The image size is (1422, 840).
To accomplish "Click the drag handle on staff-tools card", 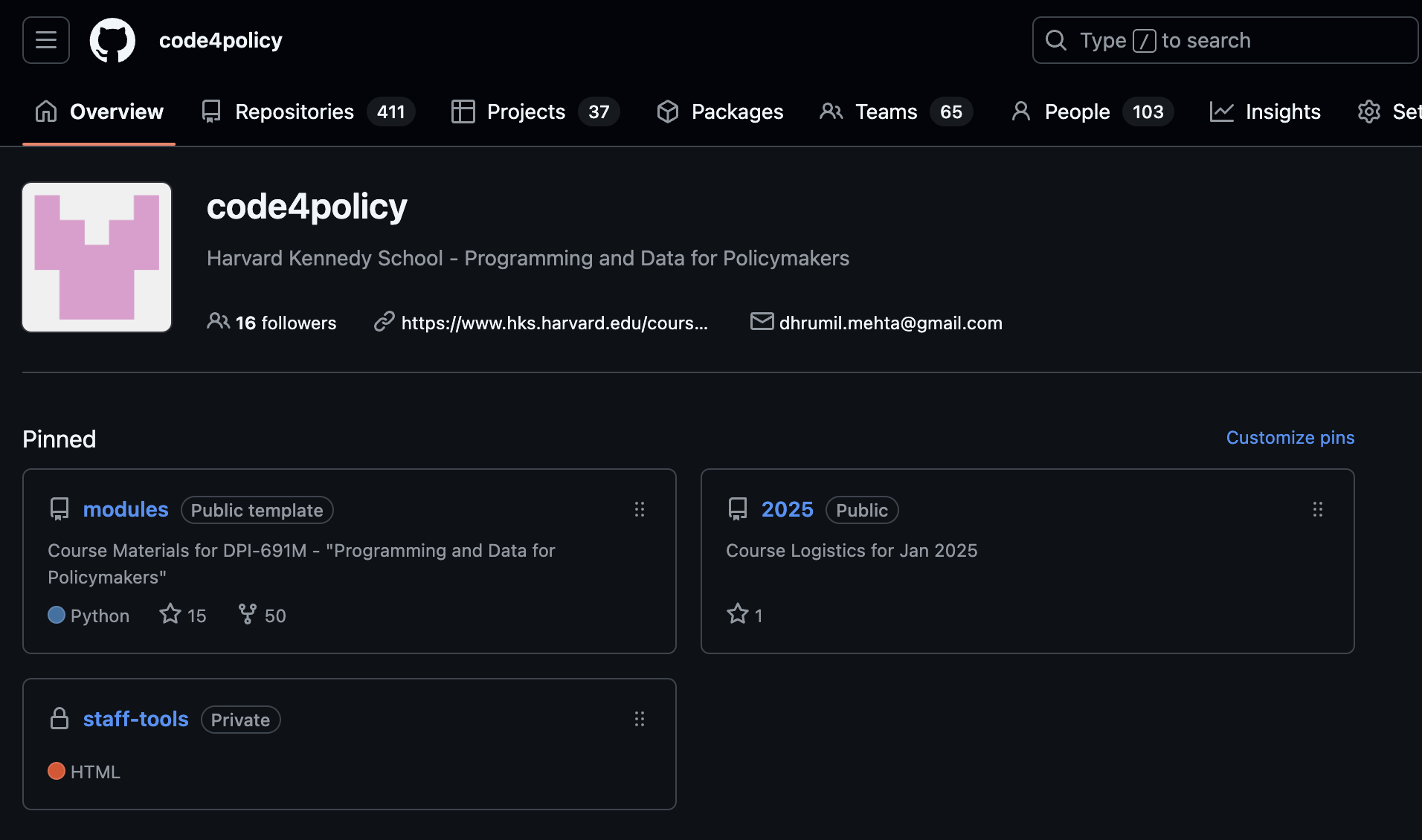I will click(640, 719).
